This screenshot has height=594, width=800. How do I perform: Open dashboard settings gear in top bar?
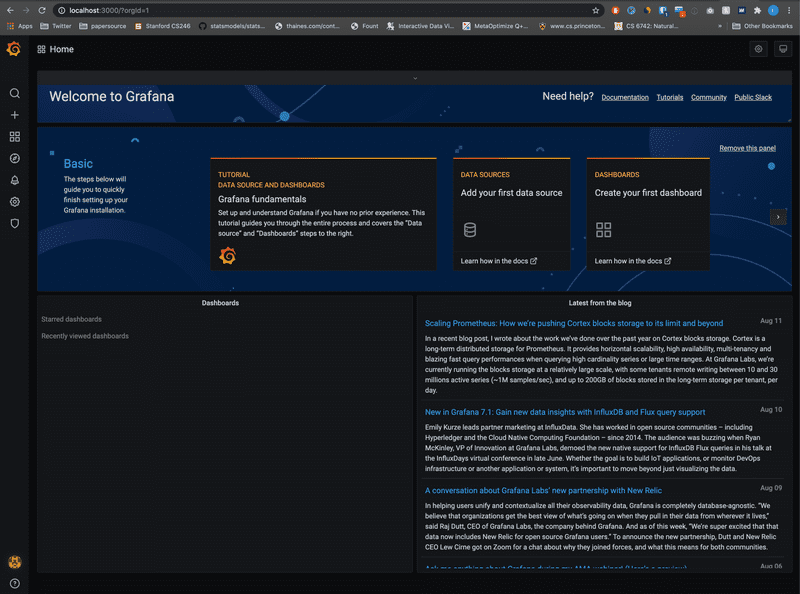click(759, 50)
